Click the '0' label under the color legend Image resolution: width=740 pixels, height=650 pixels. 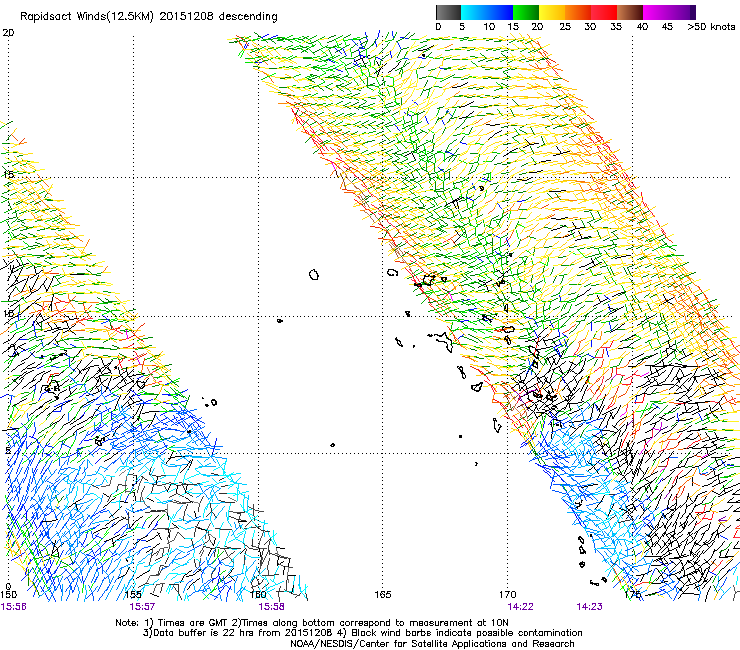point(438,27)
